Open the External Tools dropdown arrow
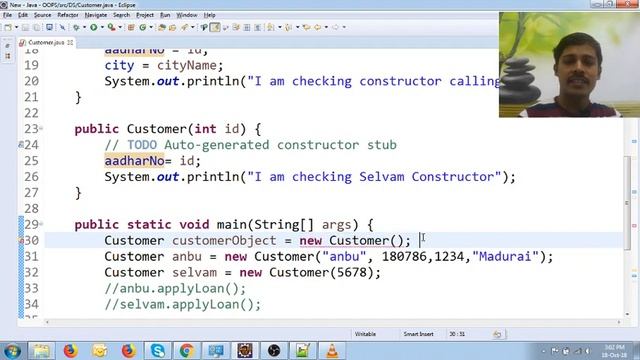Image resolution: width=640 pixels, height=360 pixels. (120, 27)
